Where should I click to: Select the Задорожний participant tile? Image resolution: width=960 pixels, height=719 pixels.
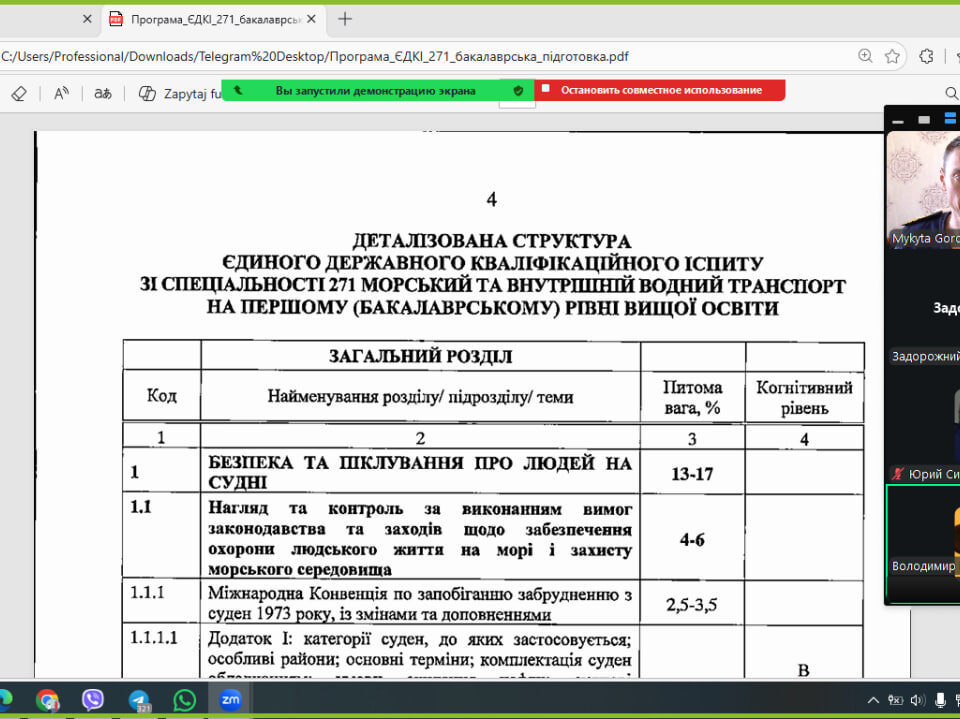923,309
